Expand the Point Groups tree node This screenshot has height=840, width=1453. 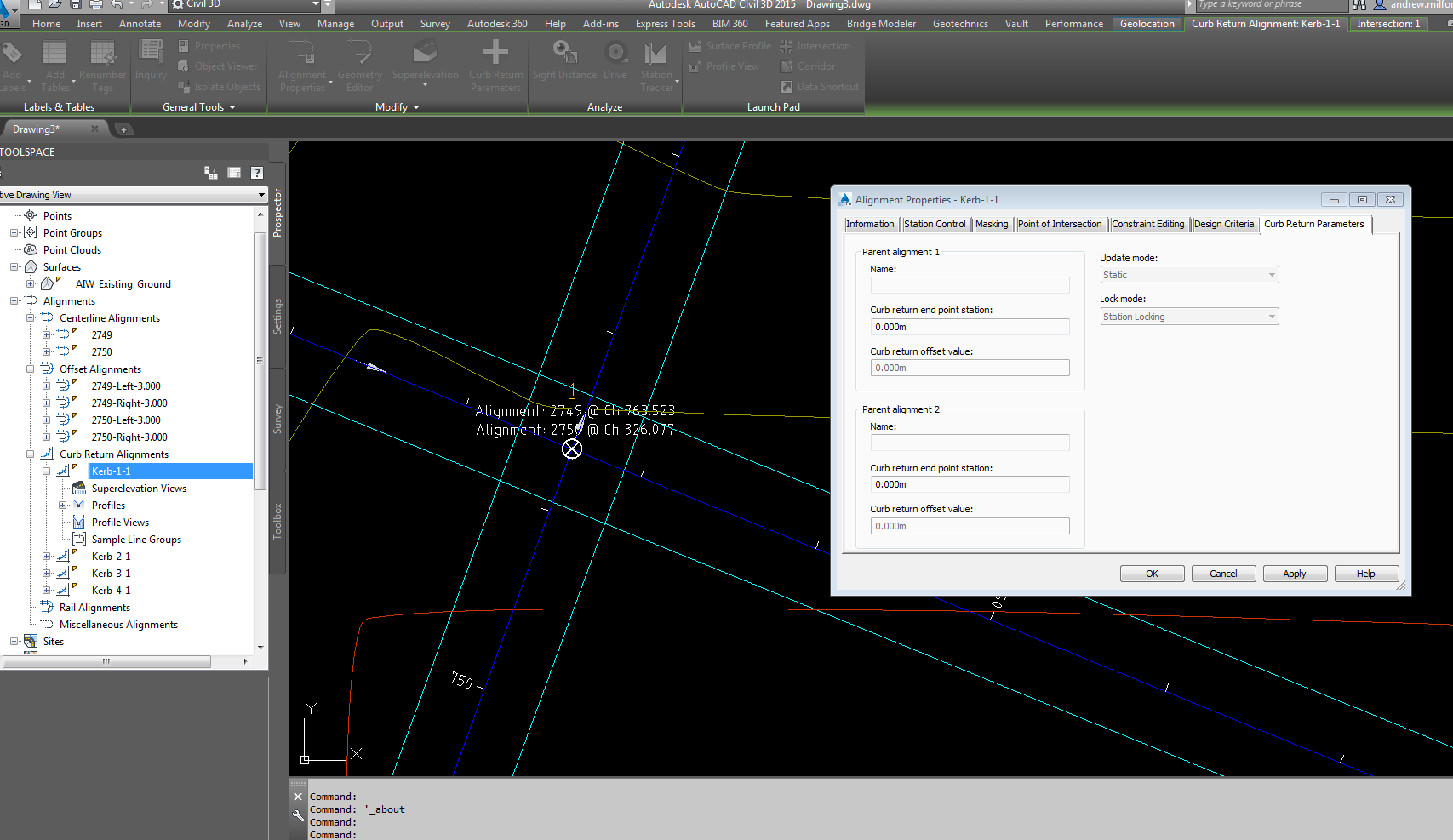coord(14,233)
